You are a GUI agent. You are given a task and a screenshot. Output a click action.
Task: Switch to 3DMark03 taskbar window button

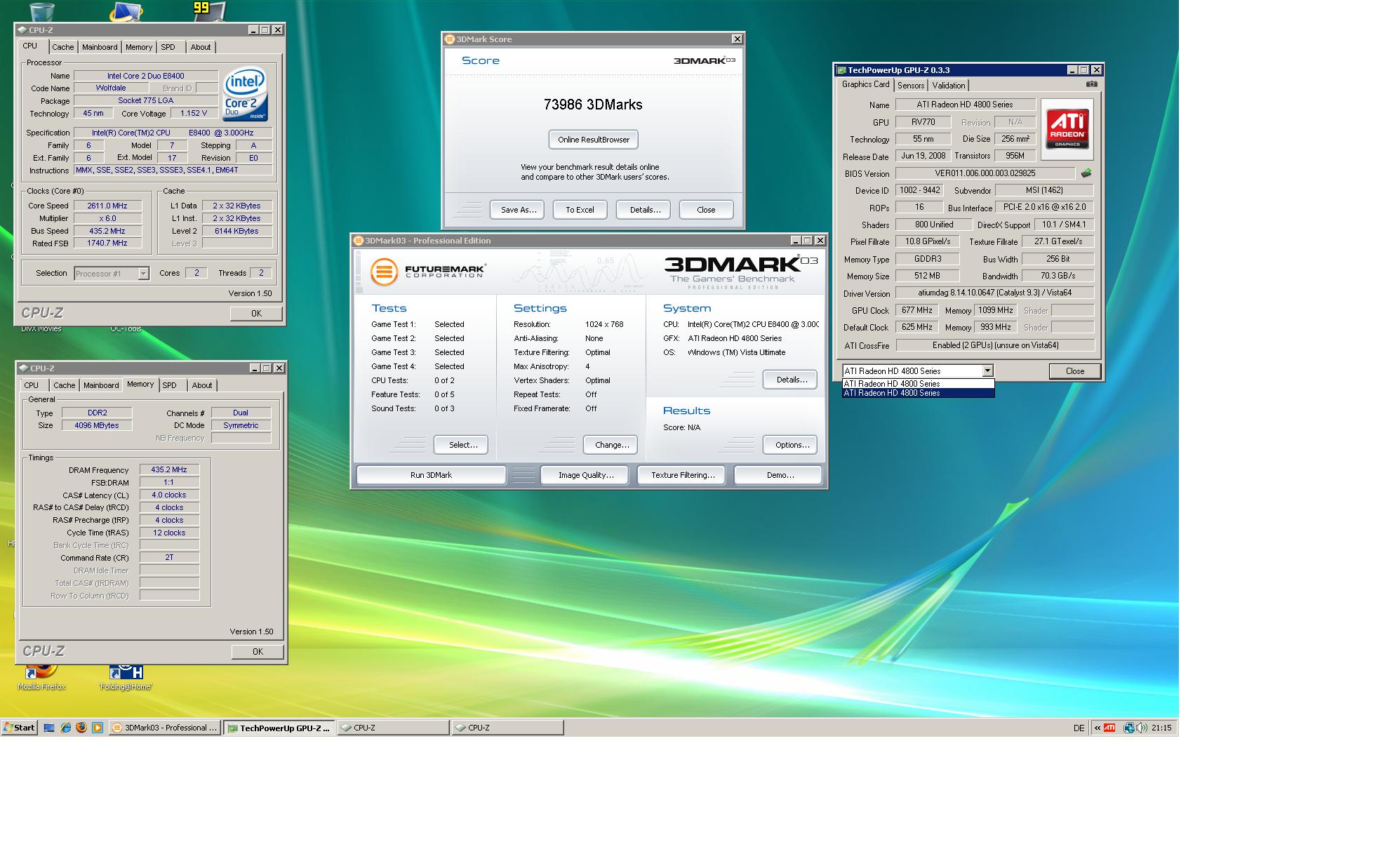166,728
